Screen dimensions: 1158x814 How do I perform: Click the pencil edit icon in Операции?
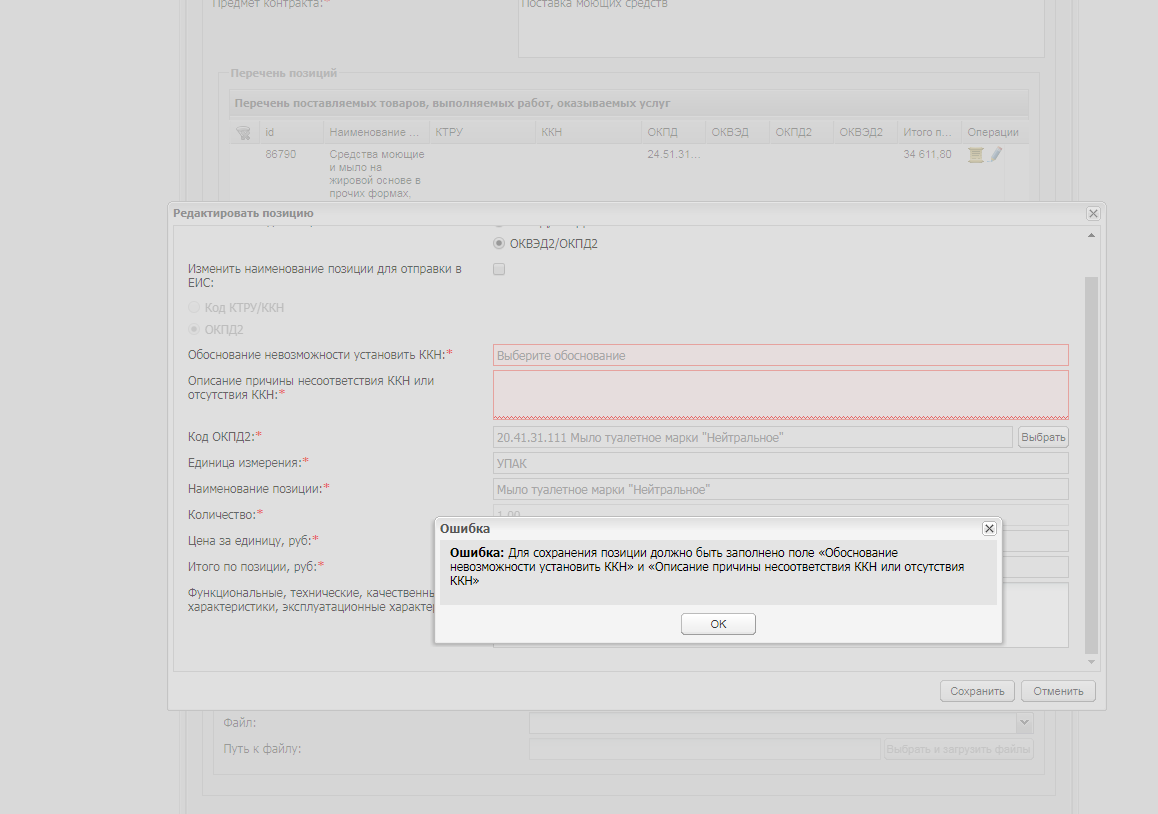point(996,154)
